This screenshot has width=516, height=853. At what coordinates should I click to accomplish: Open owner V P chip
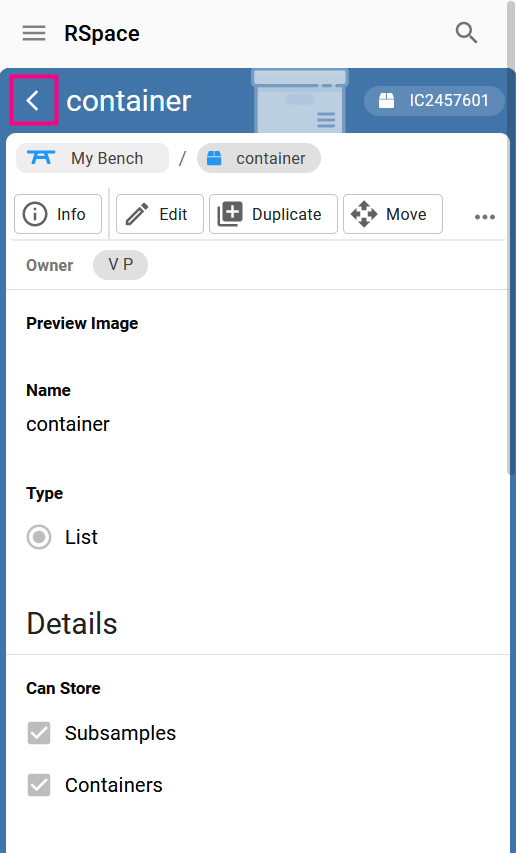(x=120, y=265)
